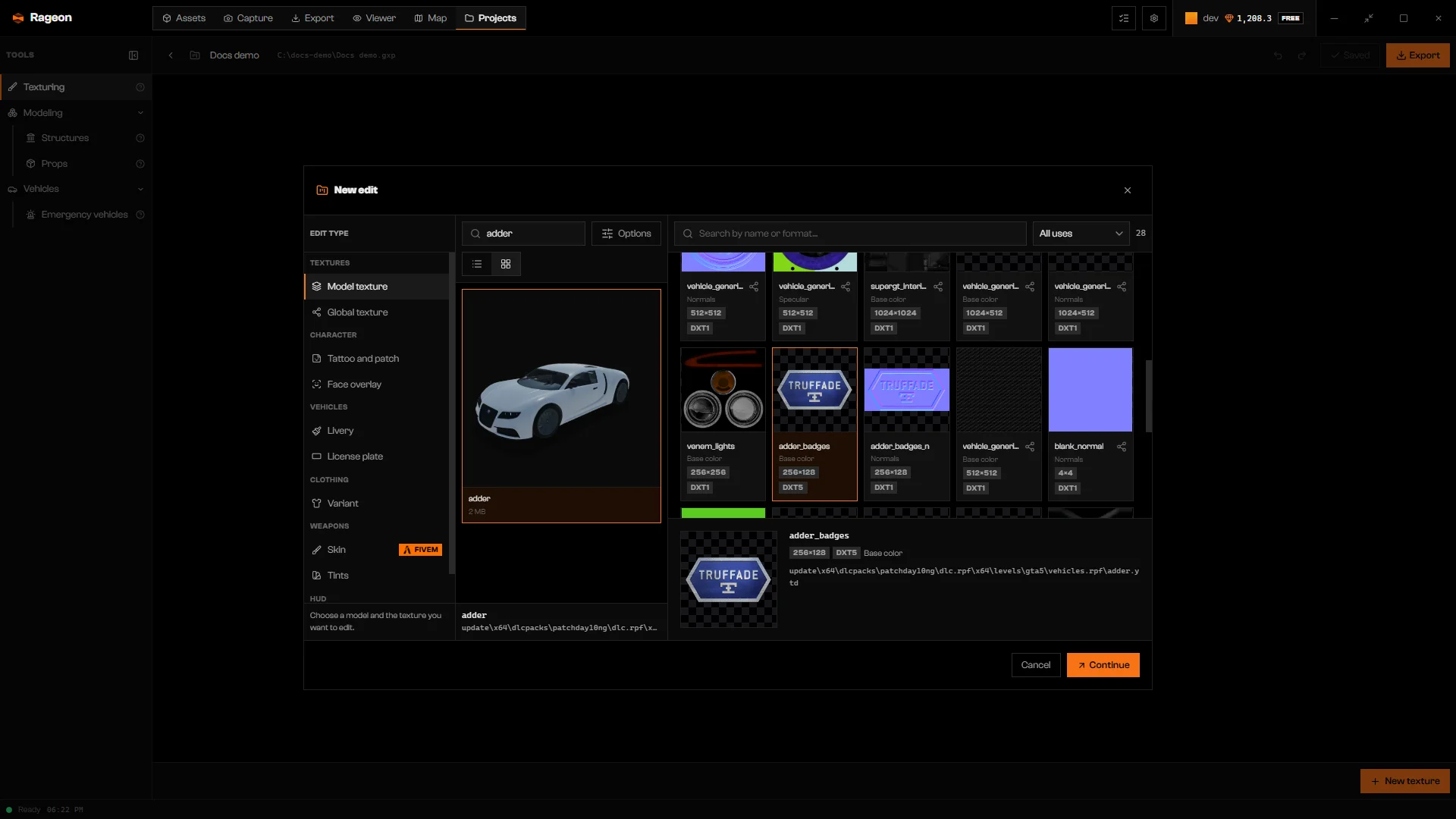Open help icon next to Props
This screenshot has width=1456, height=819.
click(x=140, y=164)
